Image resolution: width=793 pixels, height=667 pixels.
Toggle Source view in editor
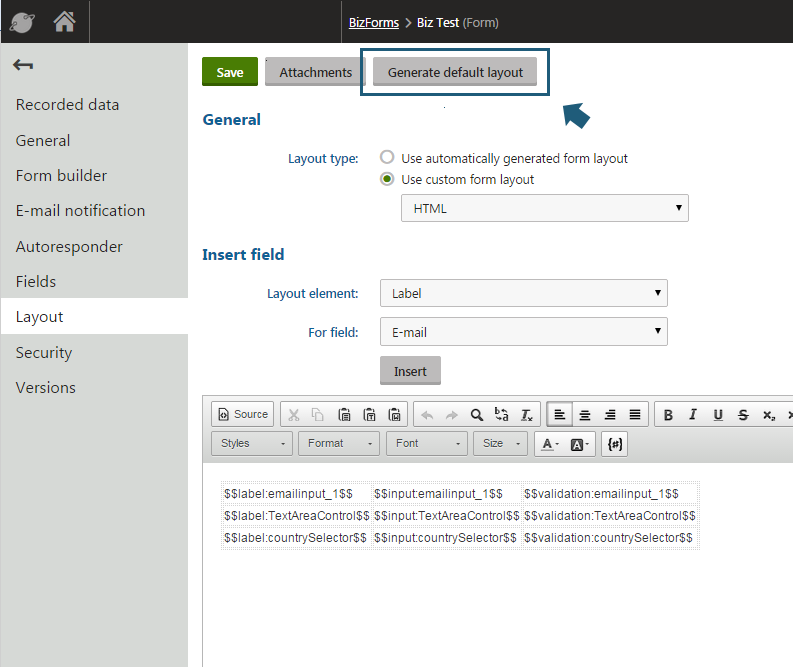tap(241, 414)
